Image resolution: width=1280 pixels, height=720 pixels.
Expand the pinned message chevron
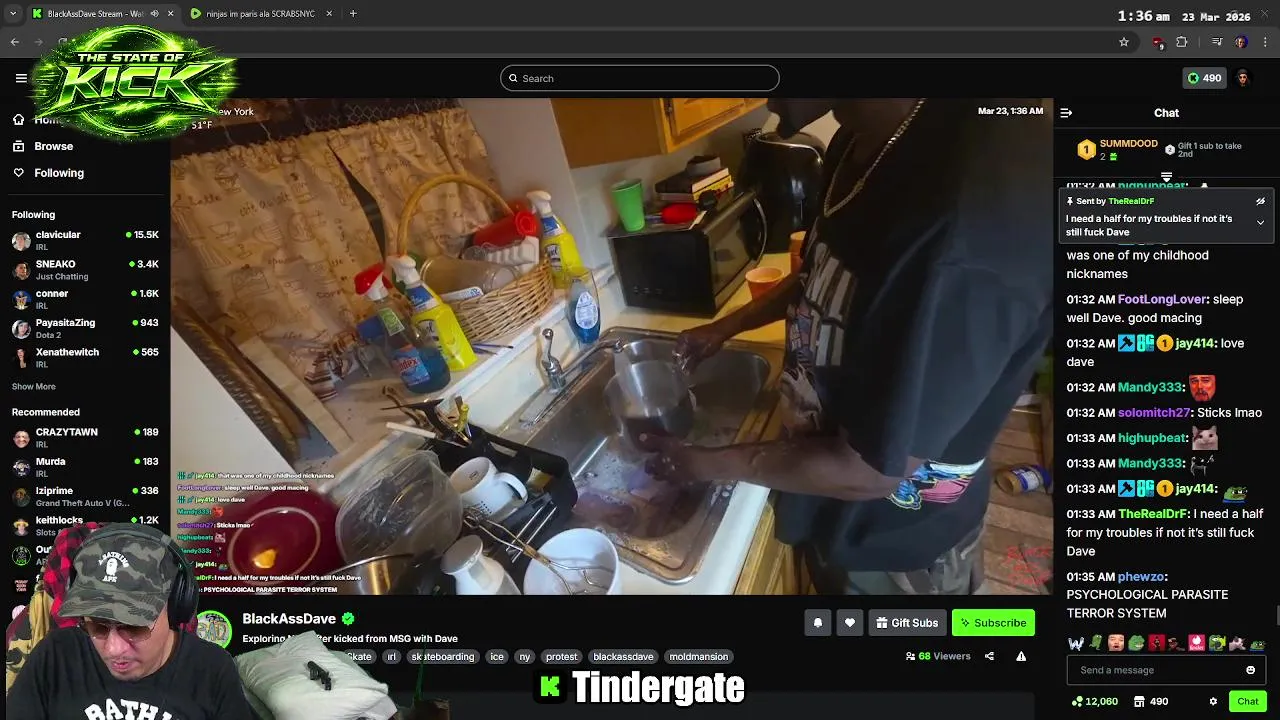pos(1260,223)
